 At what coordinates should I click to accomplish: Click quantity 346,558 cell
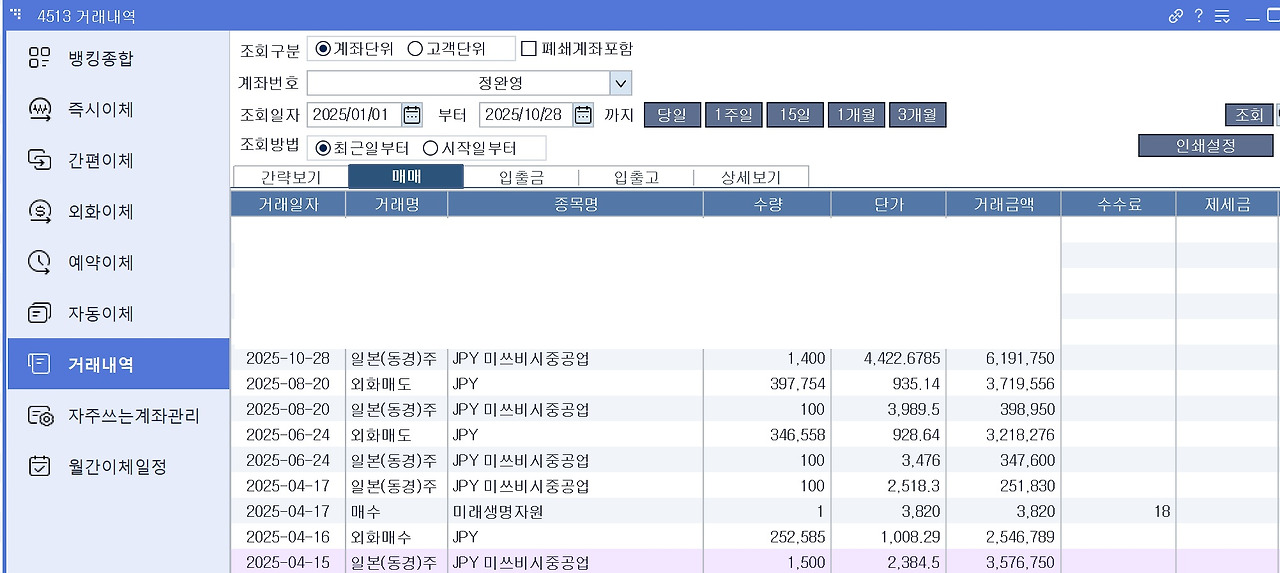767,435
